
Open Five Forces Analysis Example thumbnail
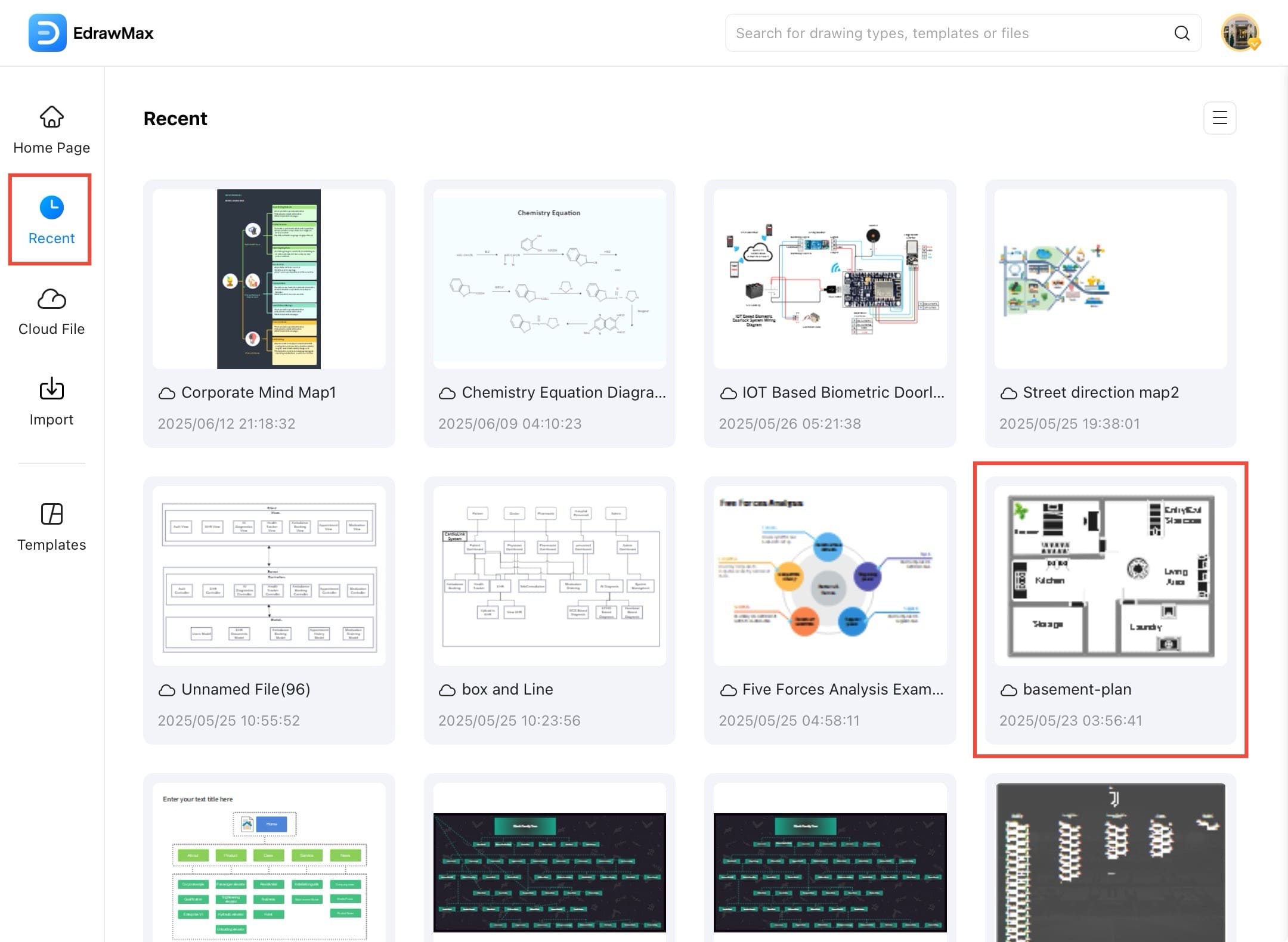click(x=829, y=576)
